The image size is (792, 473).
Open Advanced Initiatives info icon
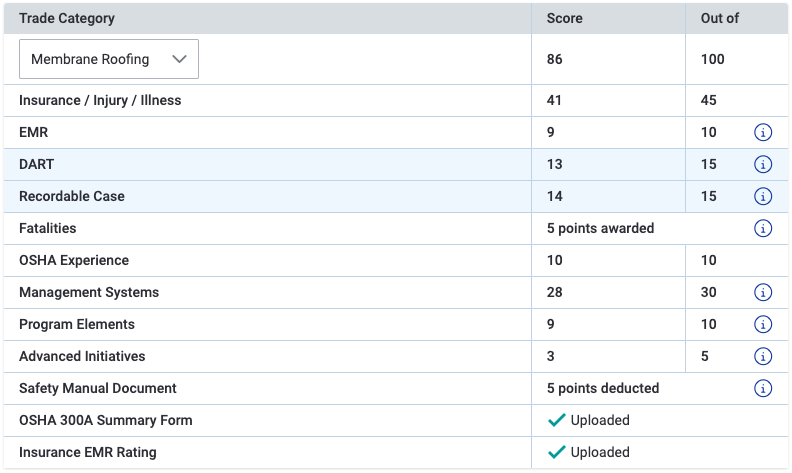[763, 356]
